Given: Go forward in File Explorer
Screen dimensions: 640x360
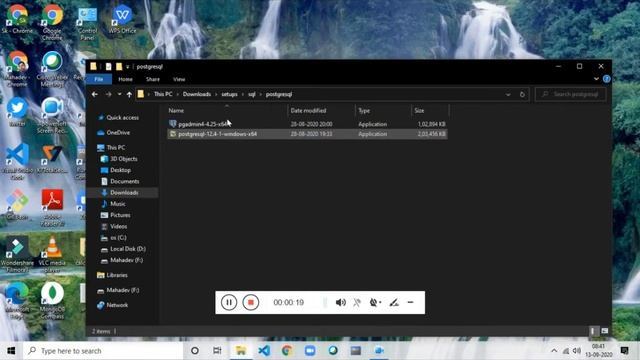Looking at the screenshot, I should 108,94.
